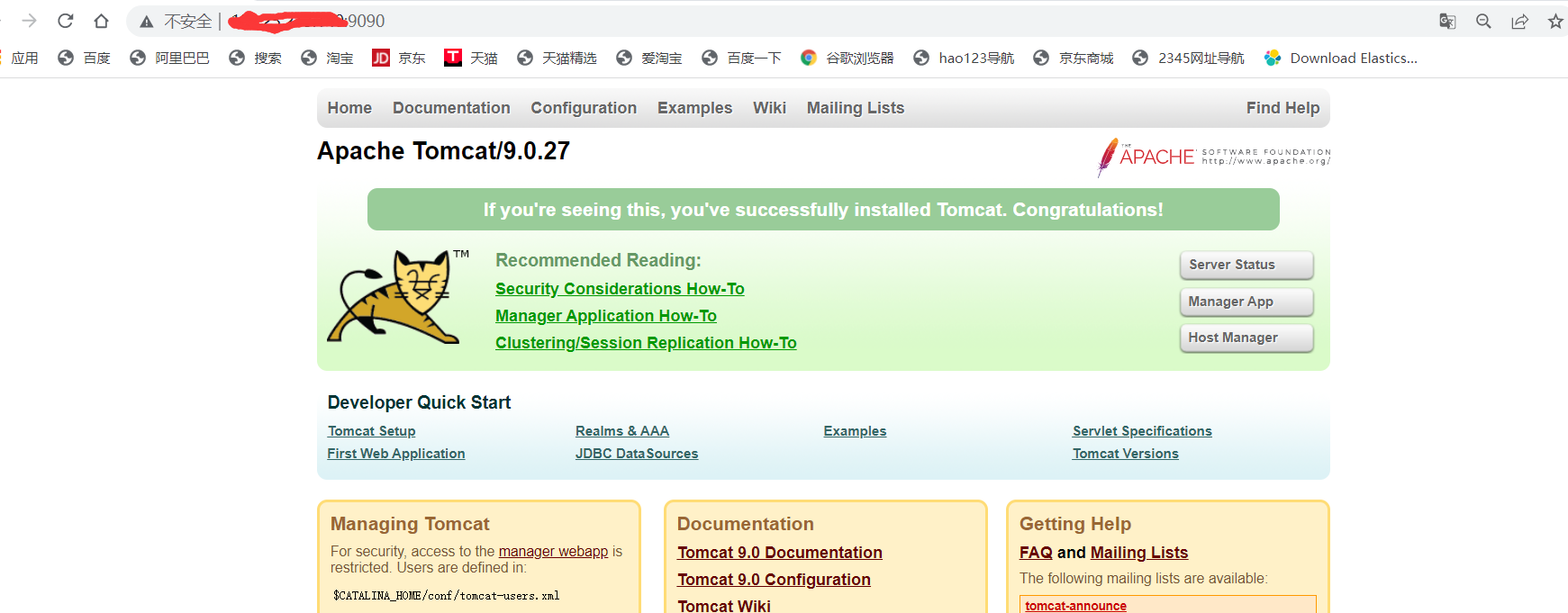Open the Download Elastics... bookmark
The height and width of the screenshot is (613, 1568).
[1340, 58]
